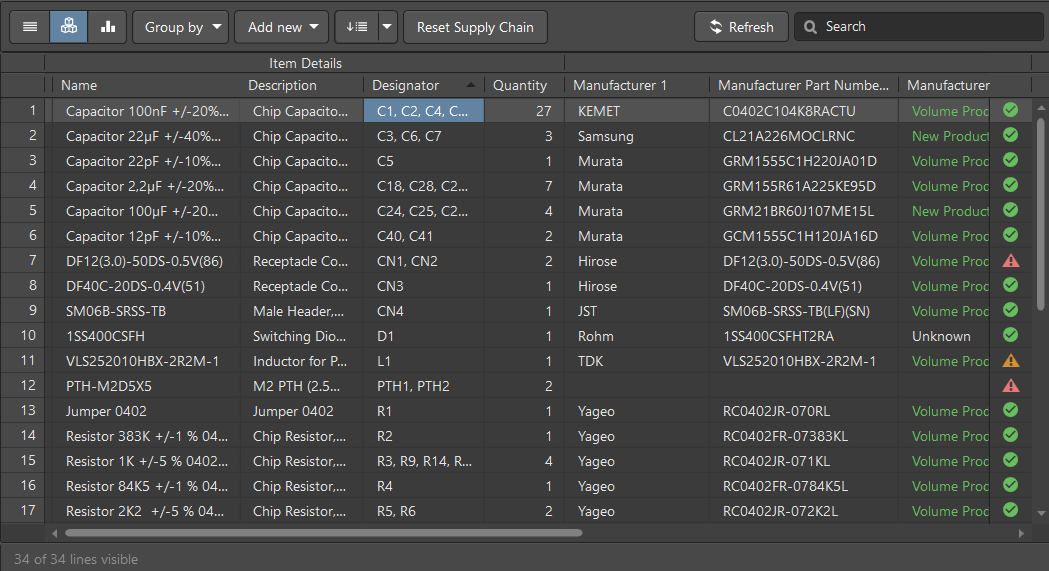Select designator cell C1, C2, C4, C...
1049x571 pixels.
(423, 111)
